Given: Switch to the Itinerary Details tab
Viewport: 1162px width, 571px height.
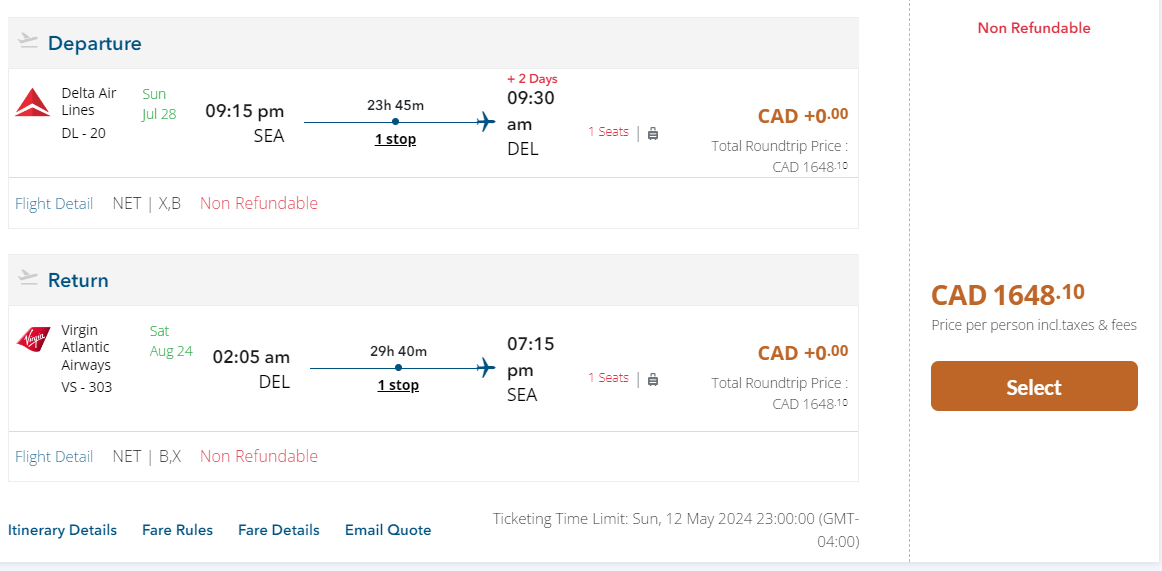Looking at the screenshot, I should tap(62, 530).
